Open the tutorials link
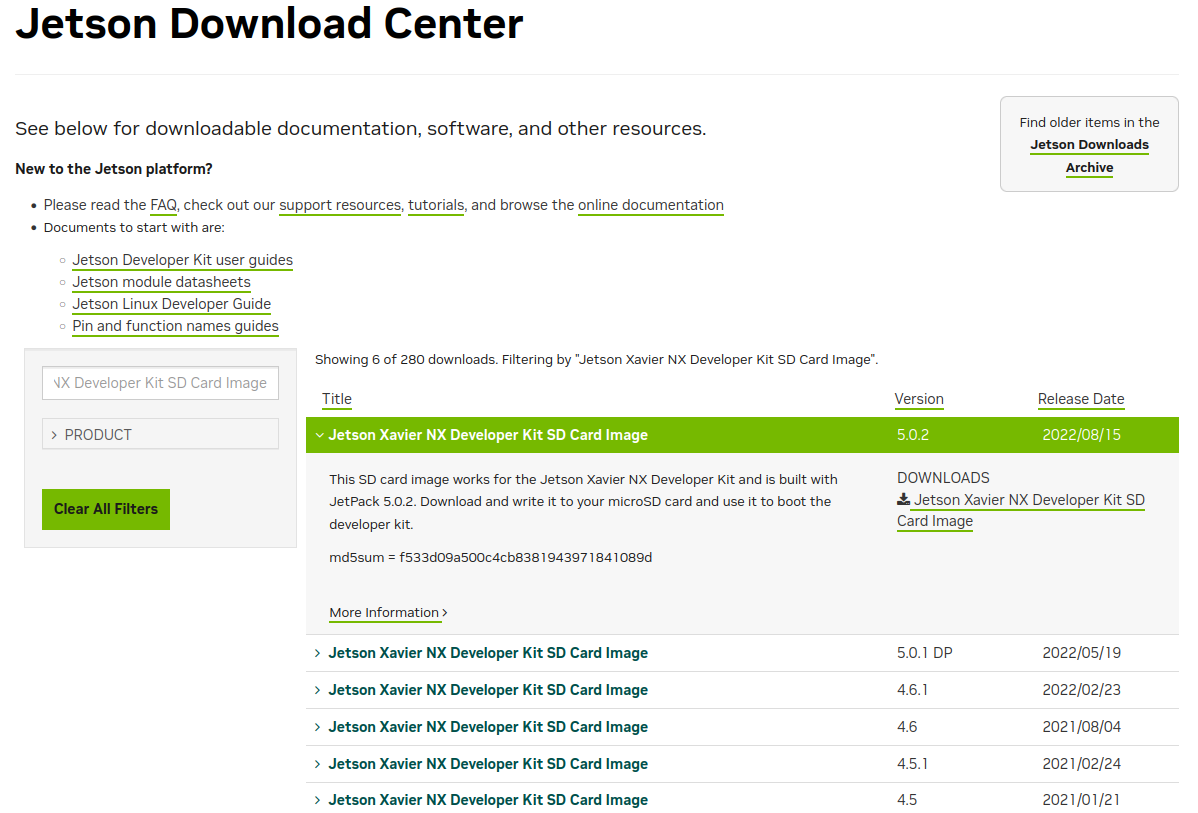The height and width of the screenshot is (813, 1198). click(436, 205)
